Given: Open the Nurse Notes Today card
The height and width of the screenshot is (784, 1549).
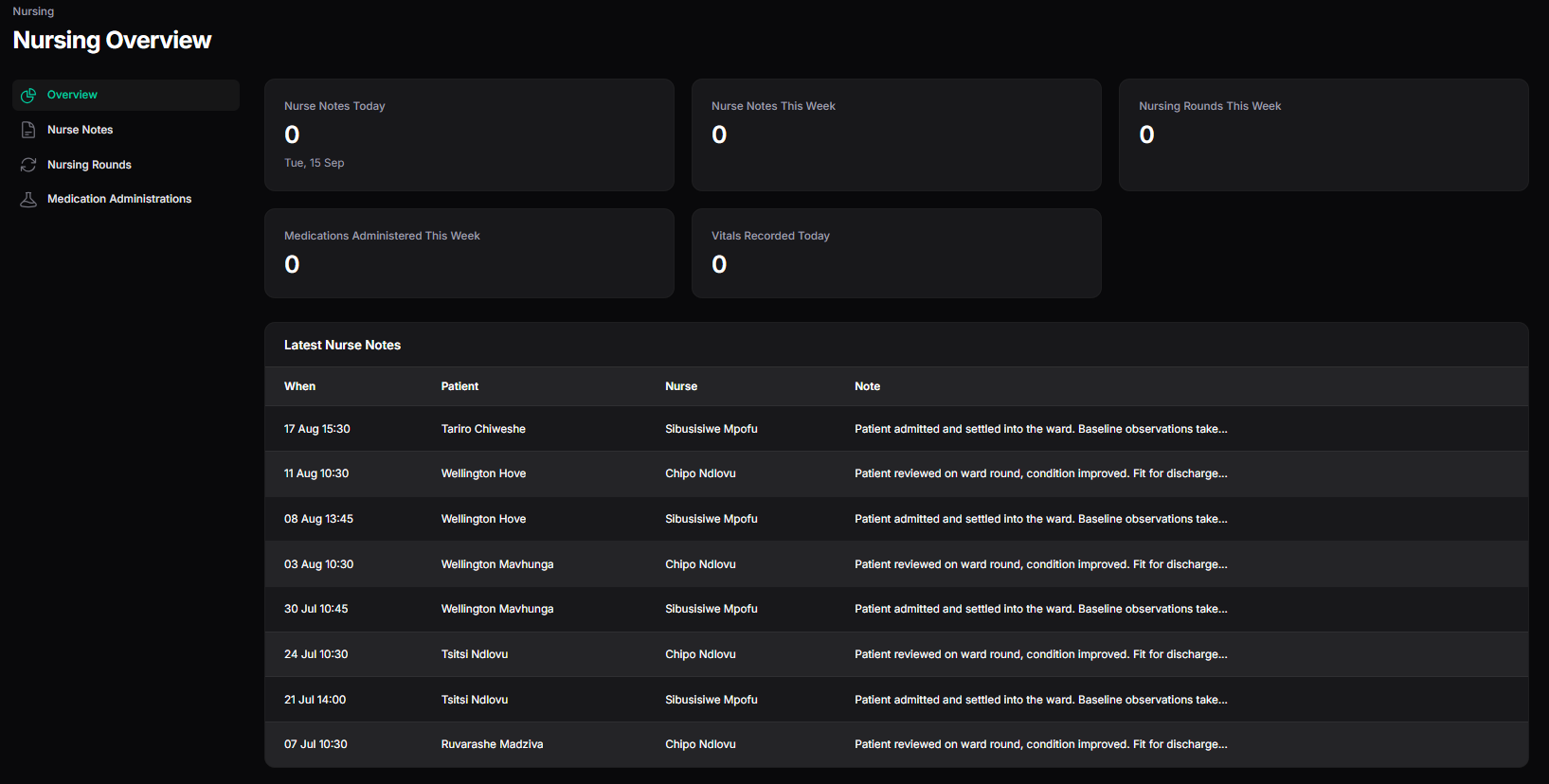Looking at the screenshot, I should pos(469,134).
